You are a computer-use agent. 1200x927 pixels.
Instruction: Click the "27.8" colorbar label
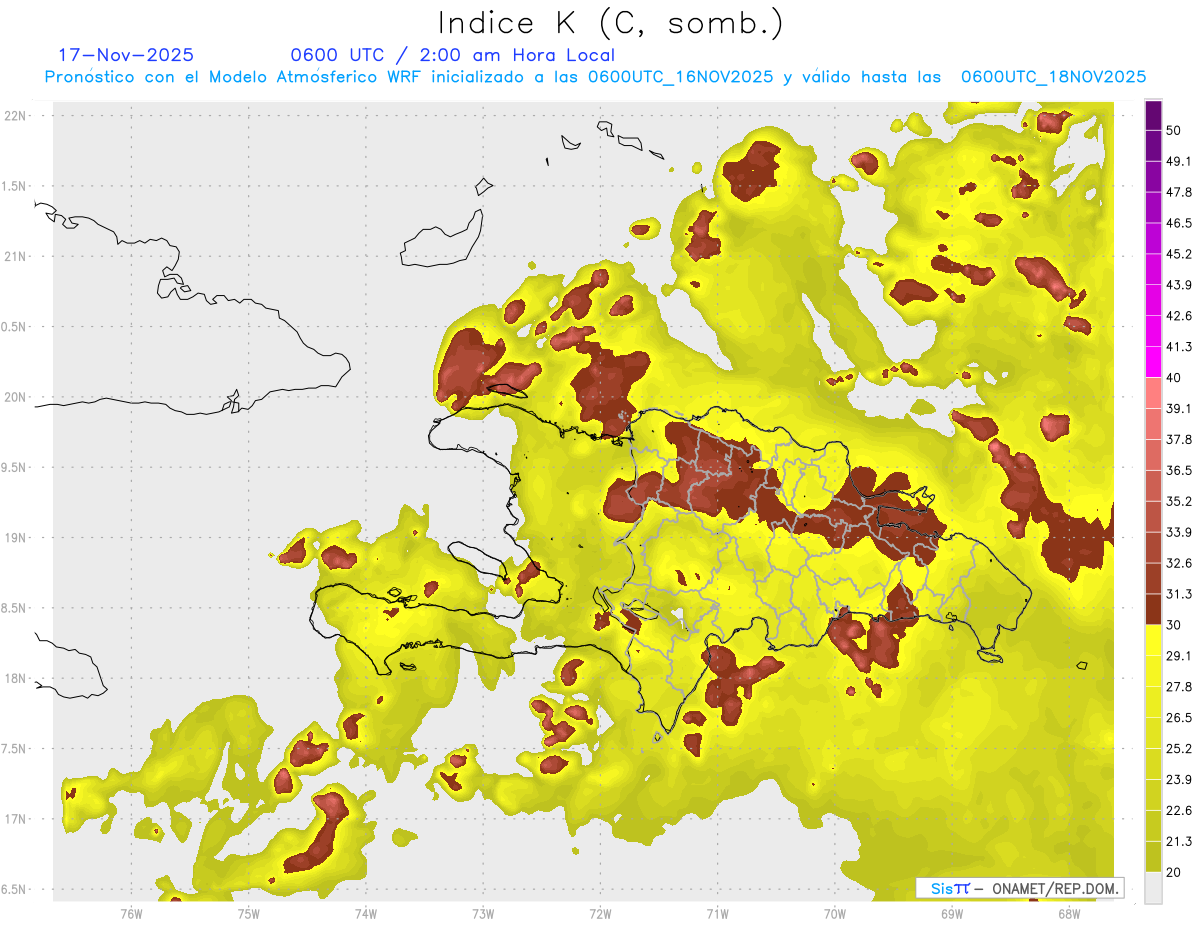(x=1179, y=687)
